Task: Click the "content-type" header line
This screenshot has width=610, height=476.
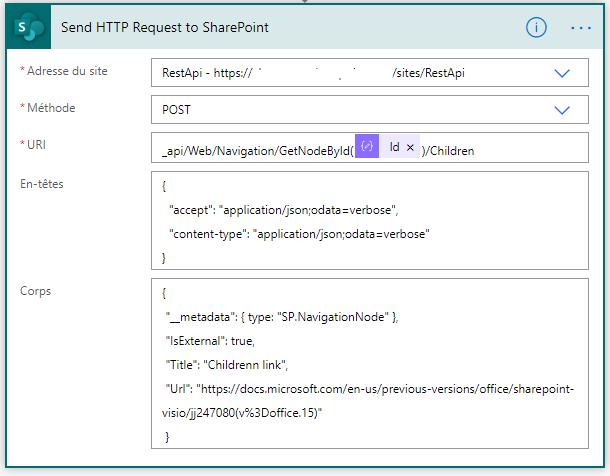Action: tap(299, 234)
